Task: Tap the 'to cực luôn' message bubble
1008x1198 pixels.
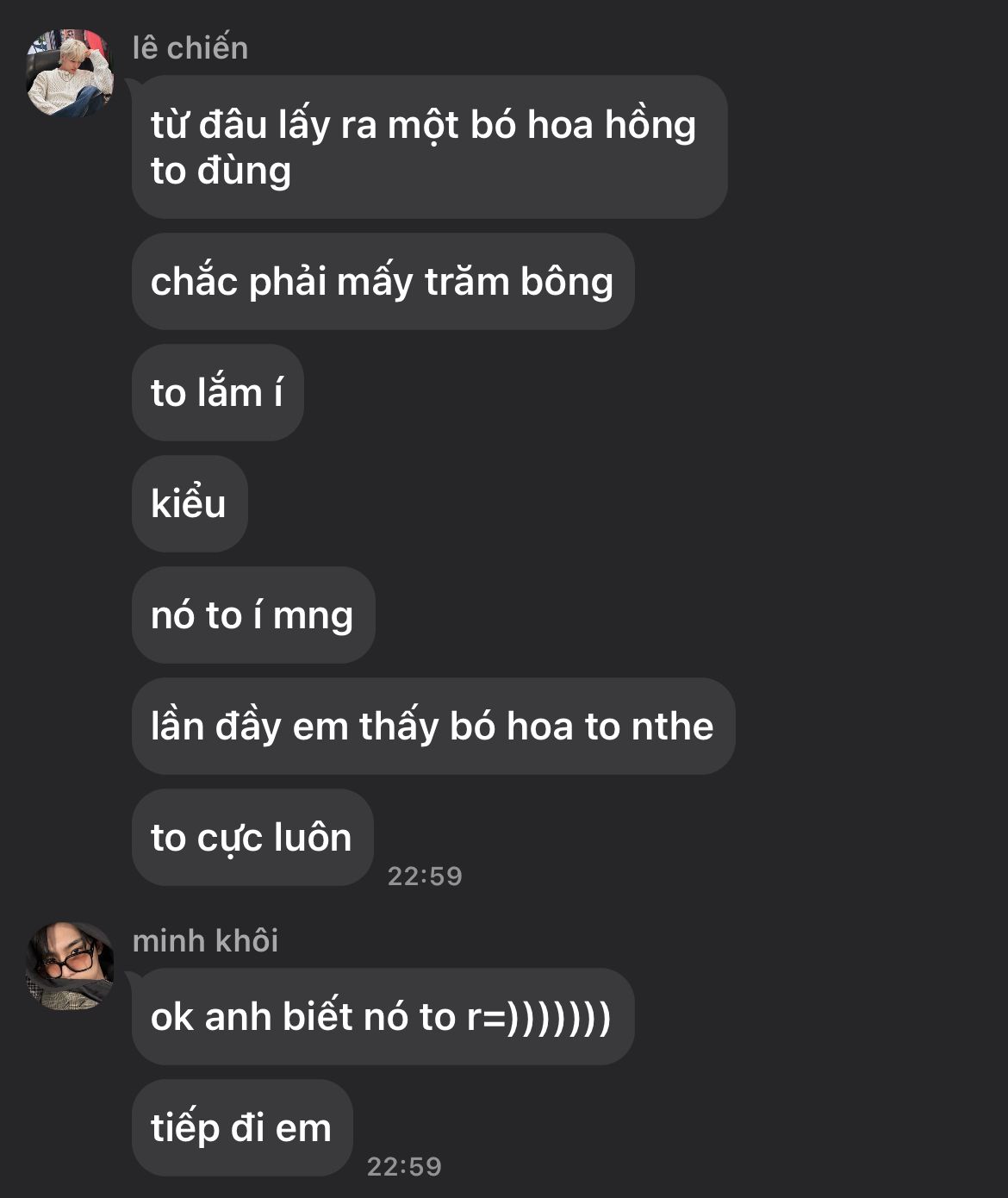Action: click(252, 838)
